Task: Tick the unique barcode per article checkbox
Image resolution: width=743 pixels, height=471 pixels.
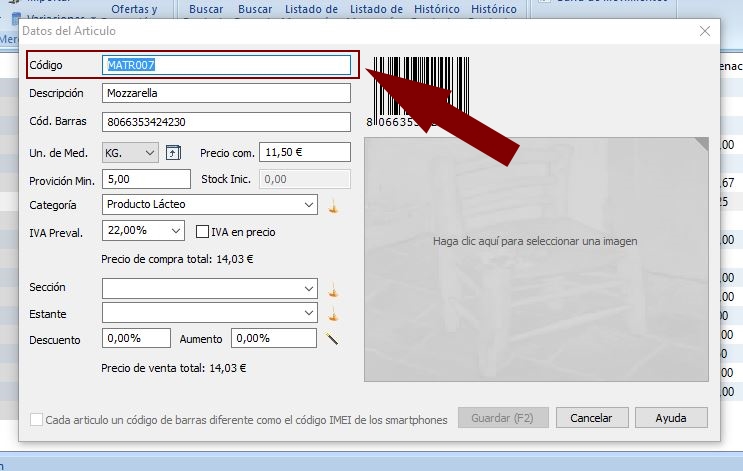Action: [x=36, y=419]
